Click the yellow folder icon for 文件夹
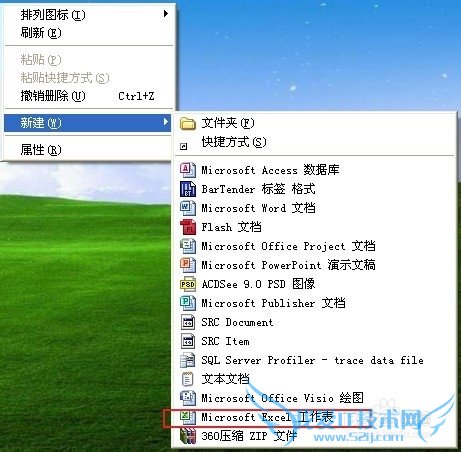Screen dimensions: 461x452 pos(188,124)
